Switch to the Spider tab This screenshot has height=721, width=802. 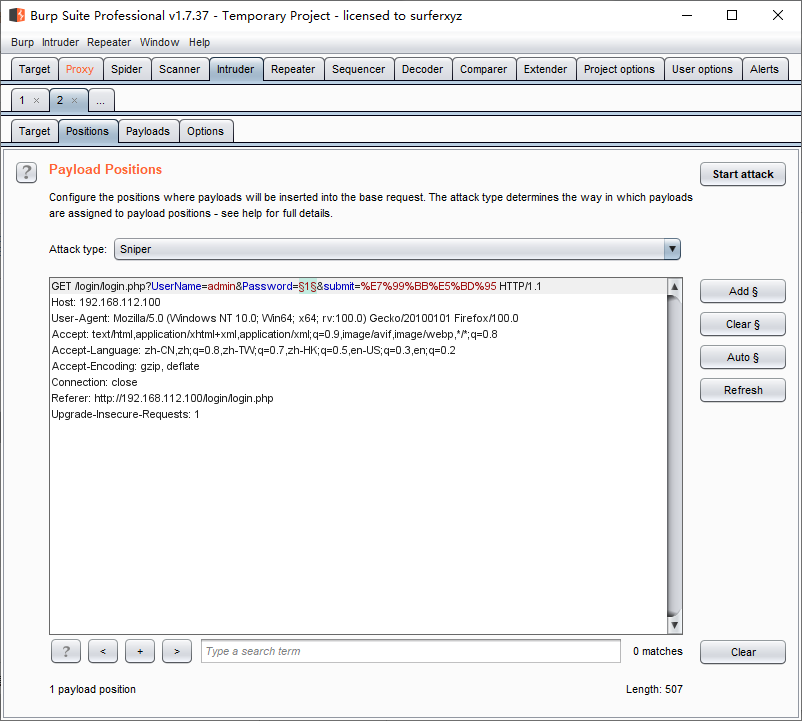126,69
